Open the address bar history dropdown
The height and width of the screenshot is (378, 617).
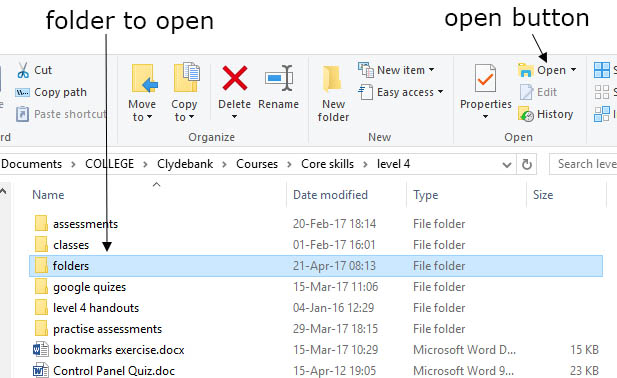click(507, 165)
